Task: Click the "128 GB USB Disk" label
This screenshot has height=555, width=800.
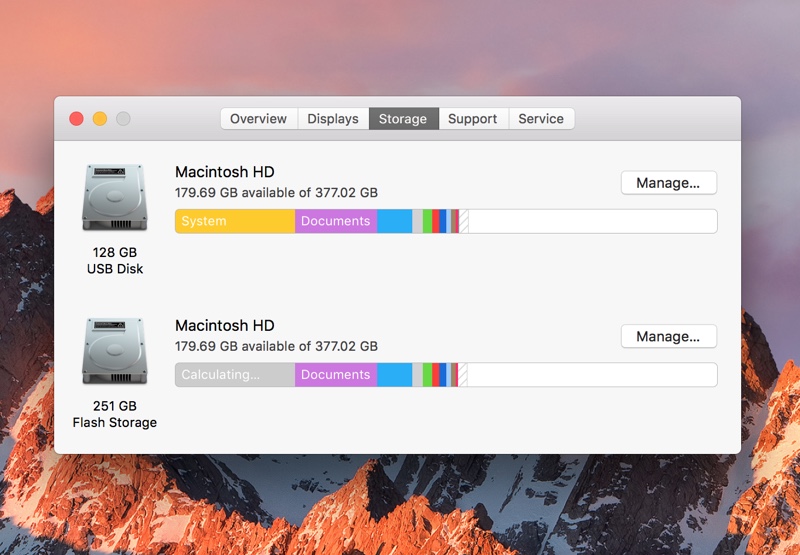Action: coord(115,261)
